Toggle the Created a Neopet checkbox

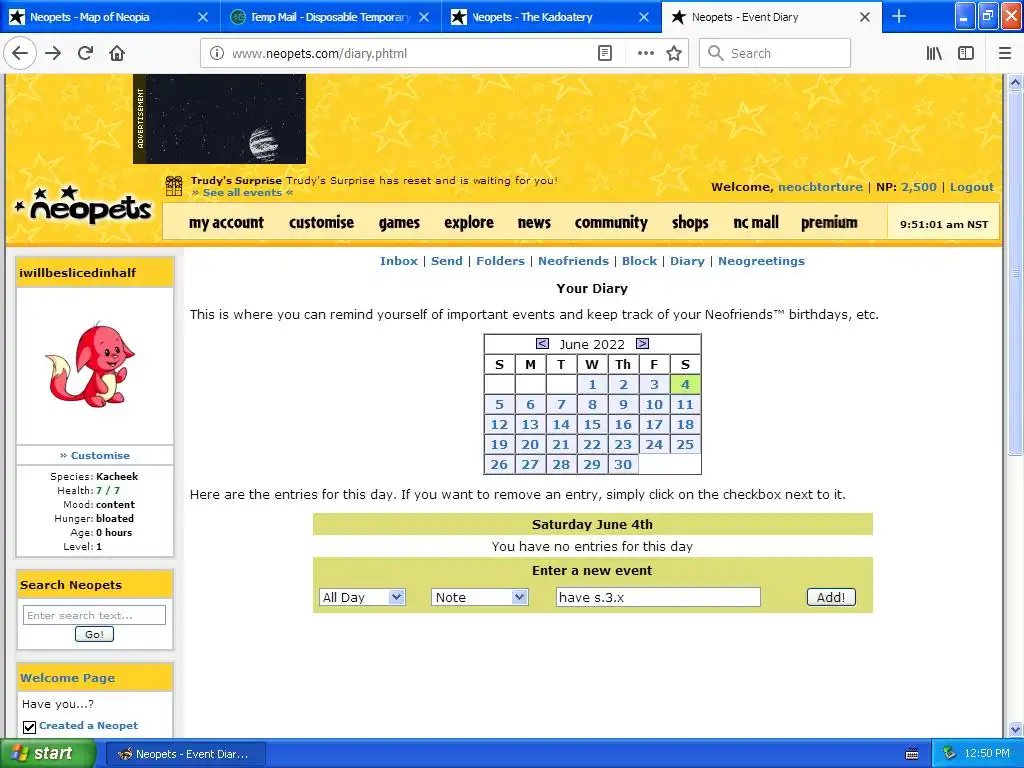(x=29, y=727)
